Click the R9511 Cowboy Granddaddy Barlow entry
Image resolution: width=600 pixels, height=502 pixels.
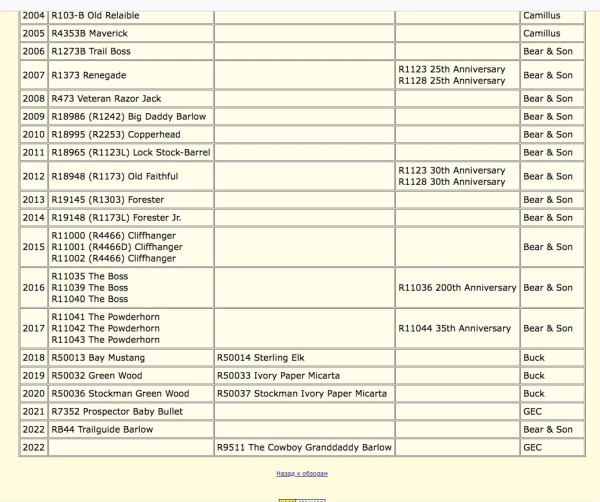(x=304, y=447)
